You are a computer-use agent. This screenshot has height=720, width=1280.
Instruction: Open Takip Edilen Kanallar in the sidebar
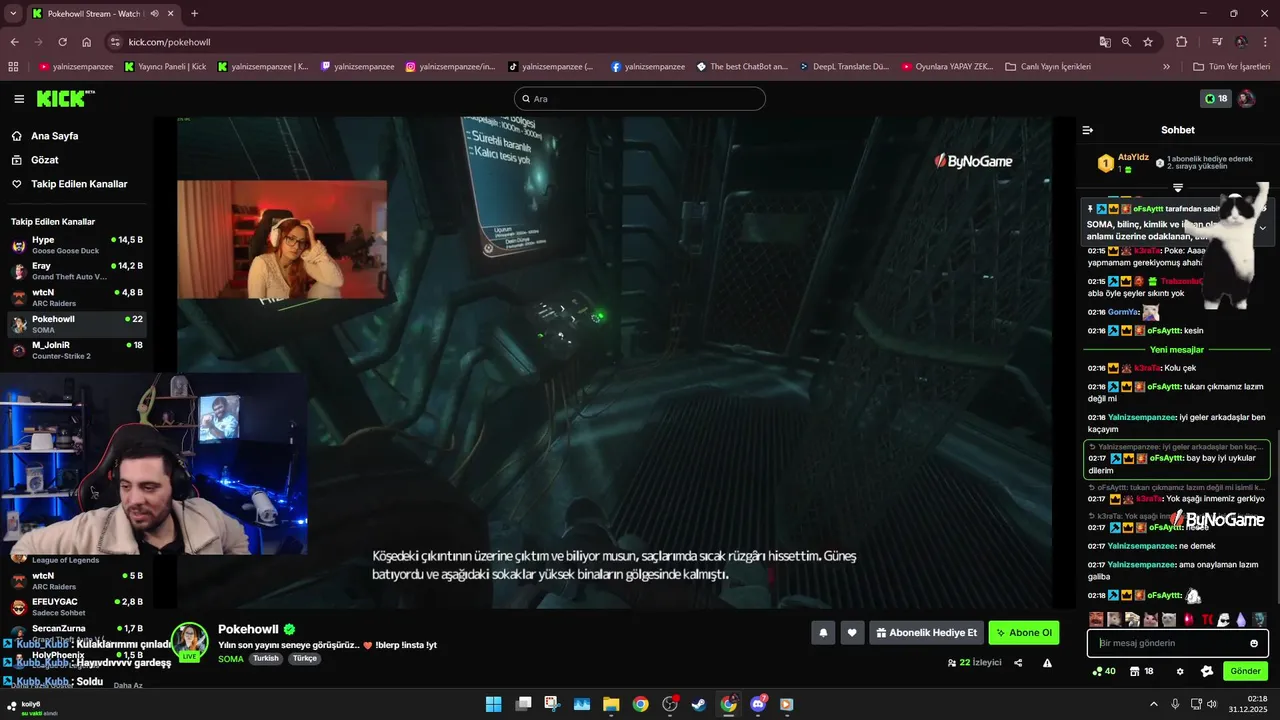pos(69,184)
